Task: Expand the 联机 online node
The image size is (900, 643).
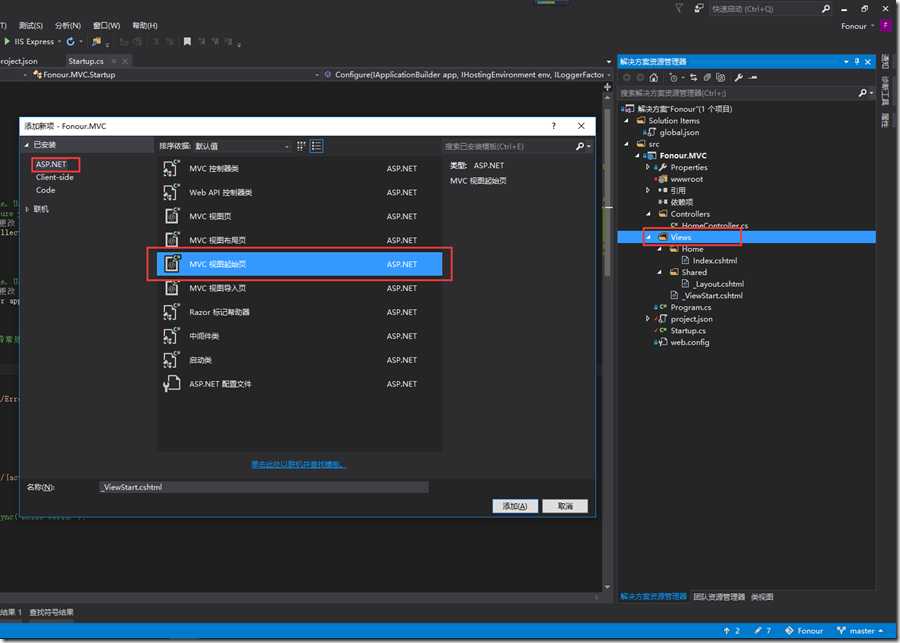Action: (x=28, y=209)
